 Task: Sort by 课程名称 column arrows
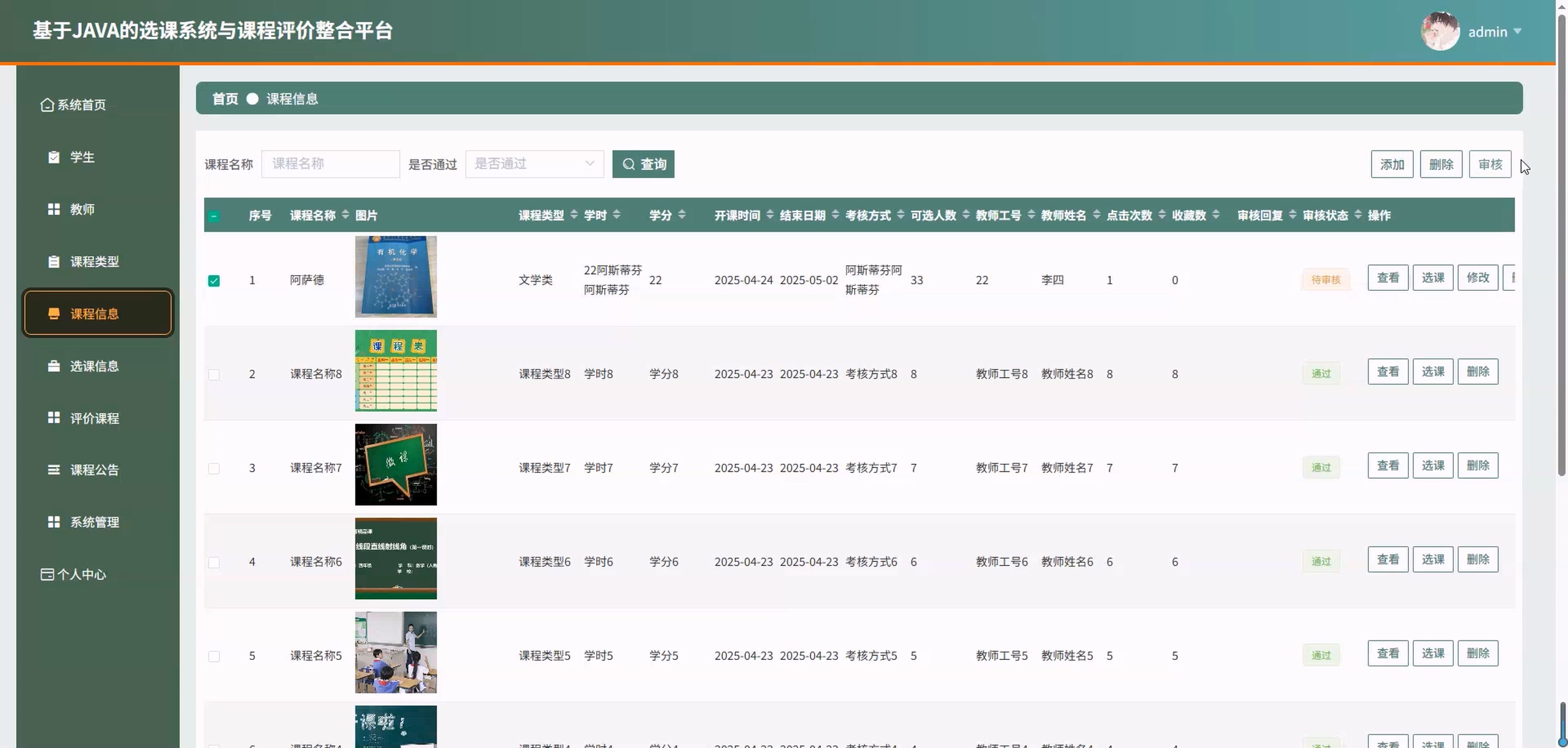click(x=345, y=215)
